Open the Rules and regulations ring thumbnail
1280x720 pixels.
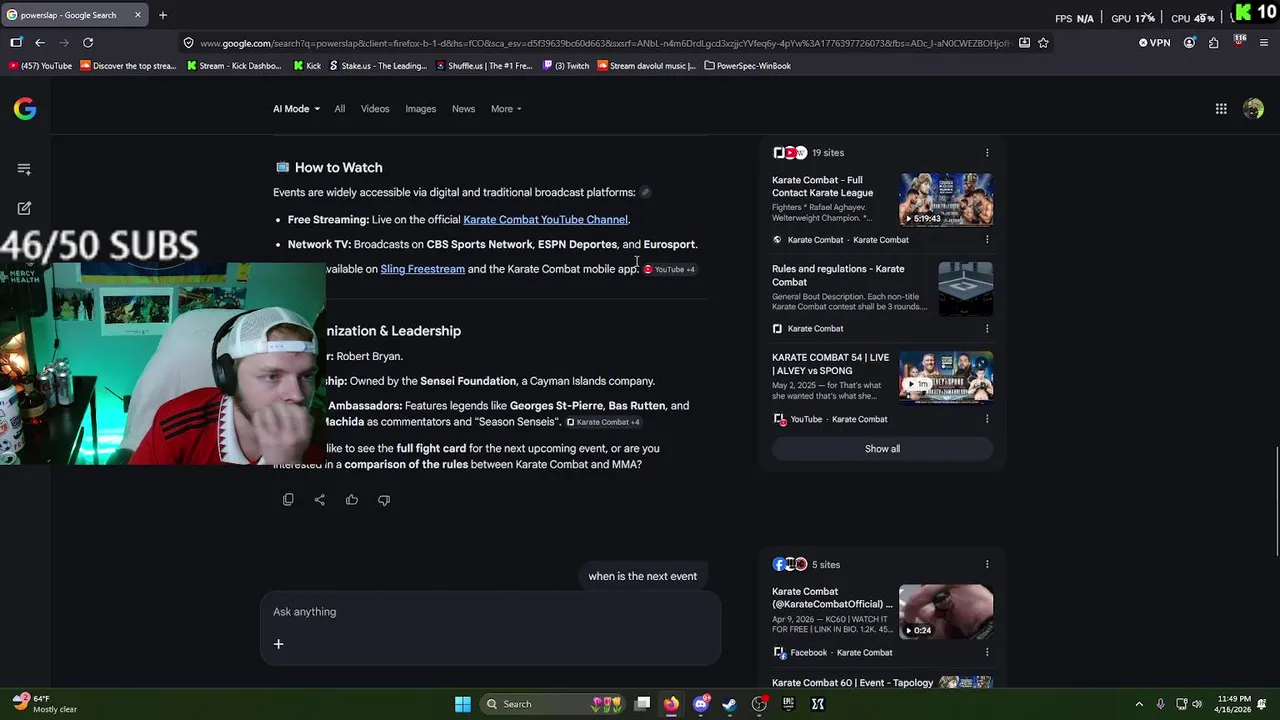click(966, 288)
